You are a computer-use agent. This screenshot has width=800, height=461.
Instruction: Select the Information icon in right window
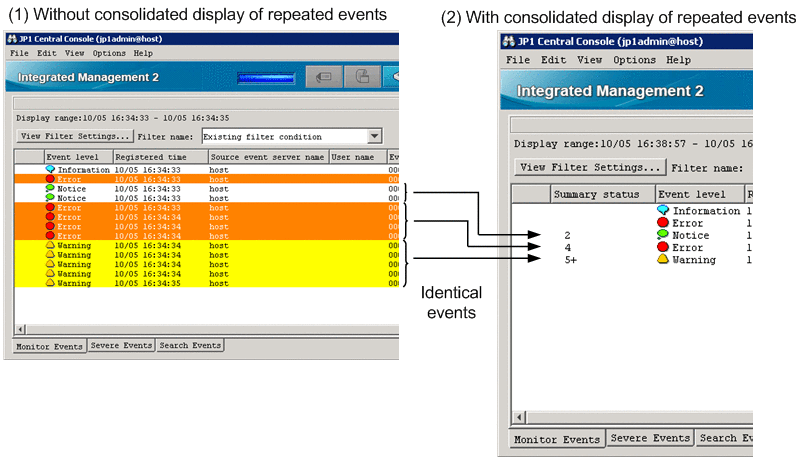coord(663,210)
